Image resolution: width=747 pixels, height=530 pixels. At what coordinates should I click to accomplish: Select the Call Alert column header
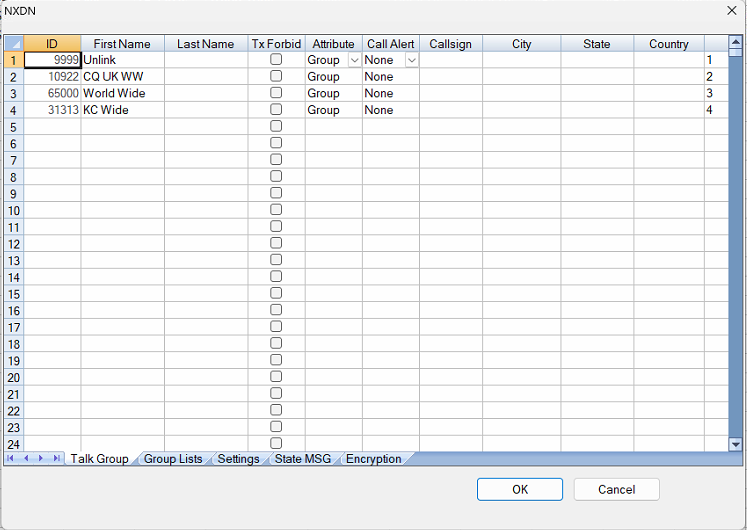pos(391,44)
